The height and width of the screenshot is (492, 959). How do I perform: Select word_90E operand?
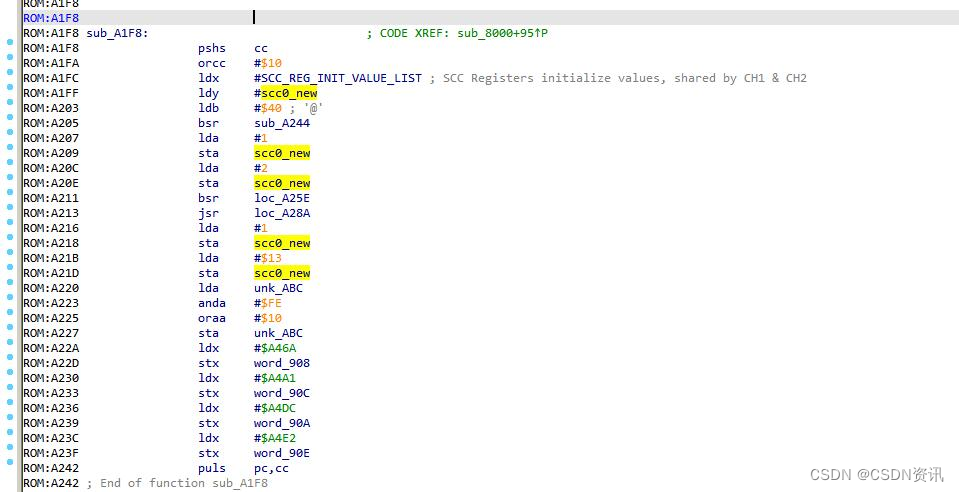click(x=282, y=453)
